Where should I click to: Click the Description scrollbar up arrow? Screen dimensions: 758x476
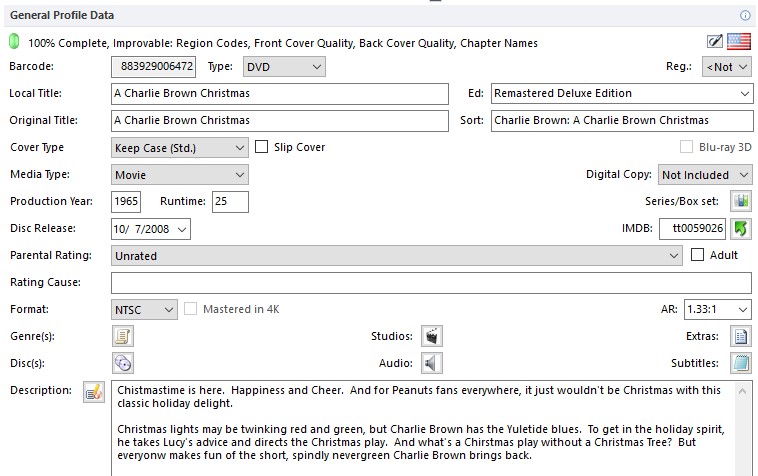click(x=743, y=391)
